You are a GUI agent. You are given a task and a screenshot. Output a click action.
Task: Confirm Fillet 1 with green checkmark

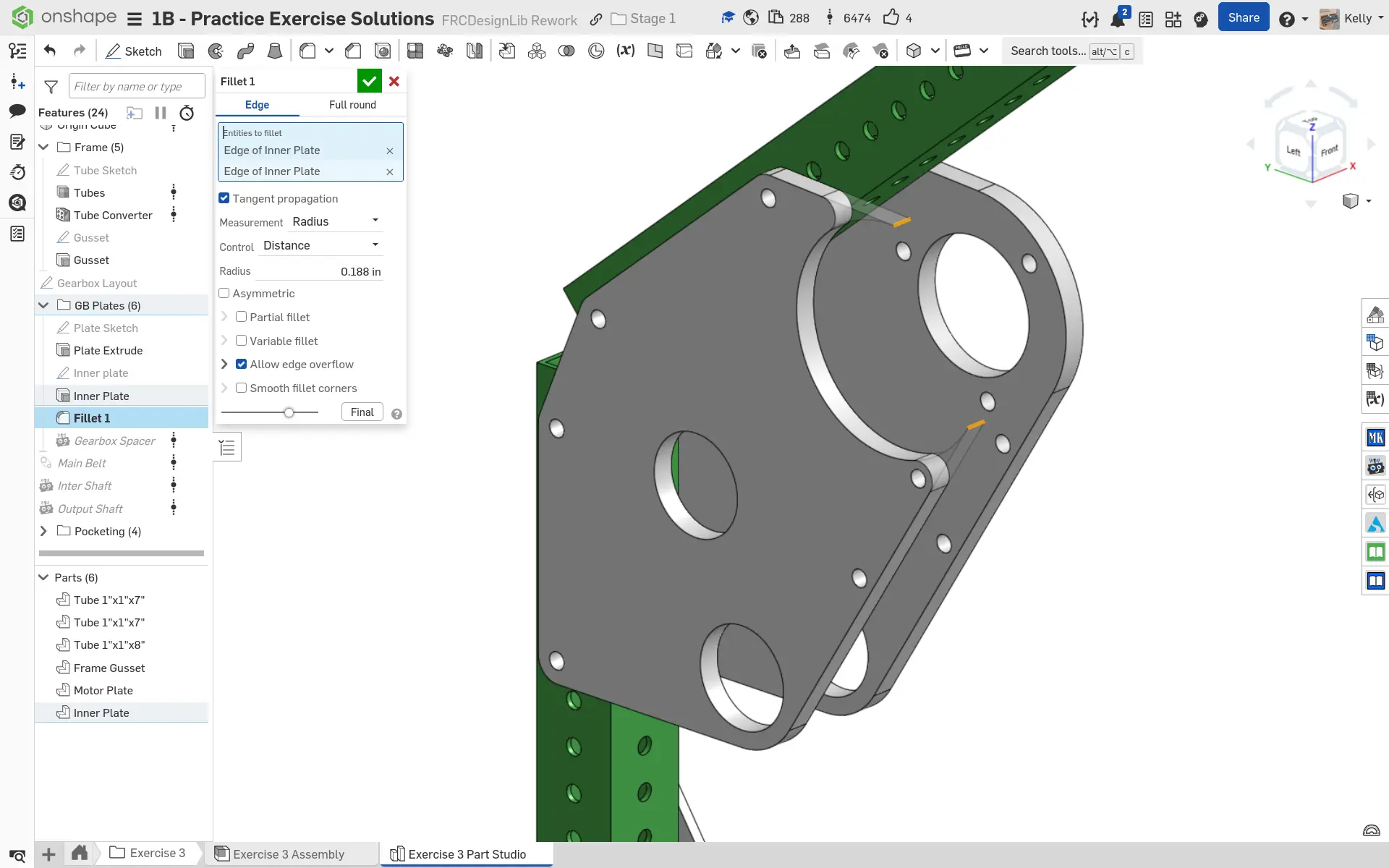point(369,81)
